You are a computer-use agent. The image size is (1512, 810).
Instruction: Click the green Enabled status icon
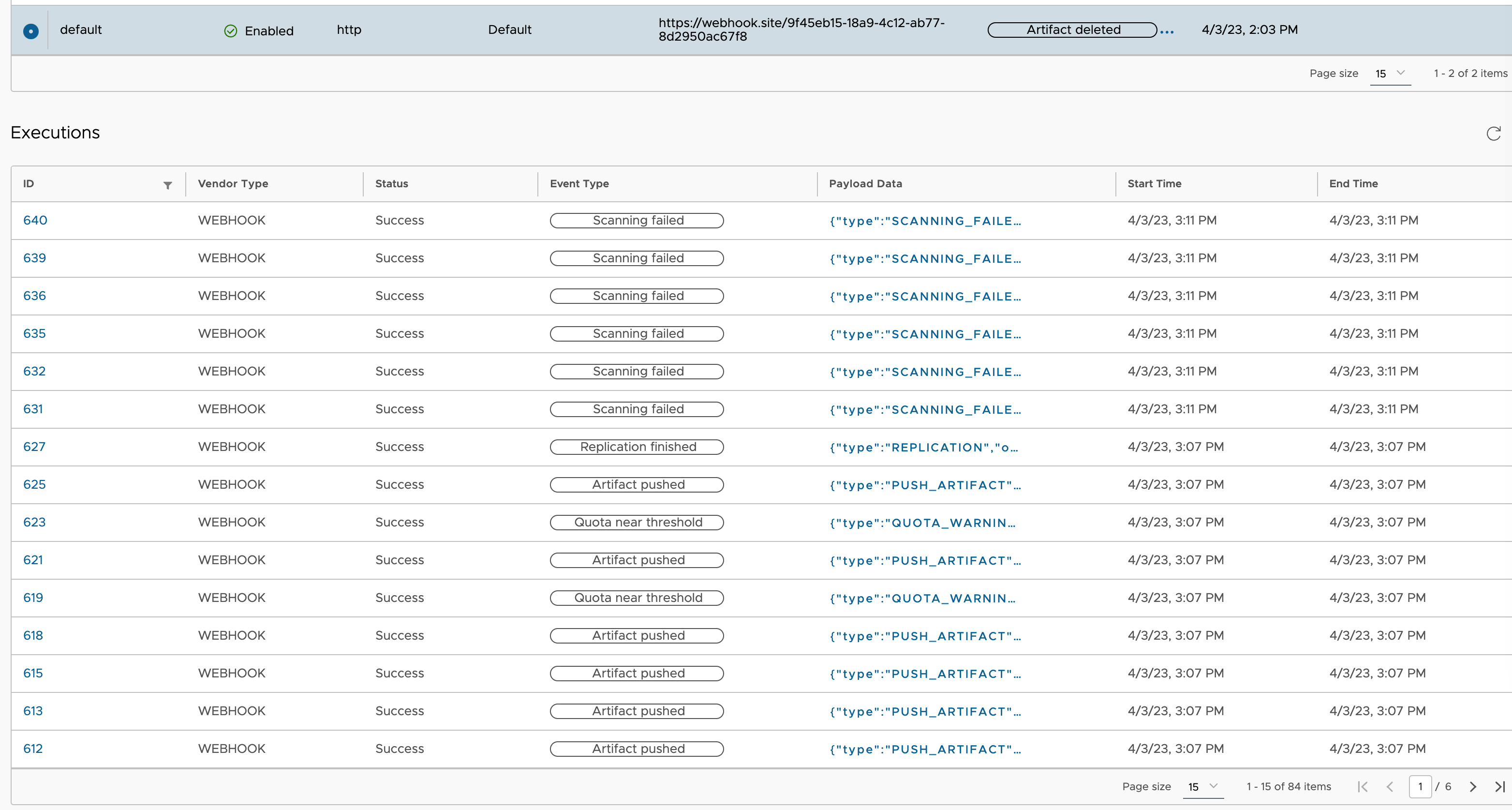point(231,30)
